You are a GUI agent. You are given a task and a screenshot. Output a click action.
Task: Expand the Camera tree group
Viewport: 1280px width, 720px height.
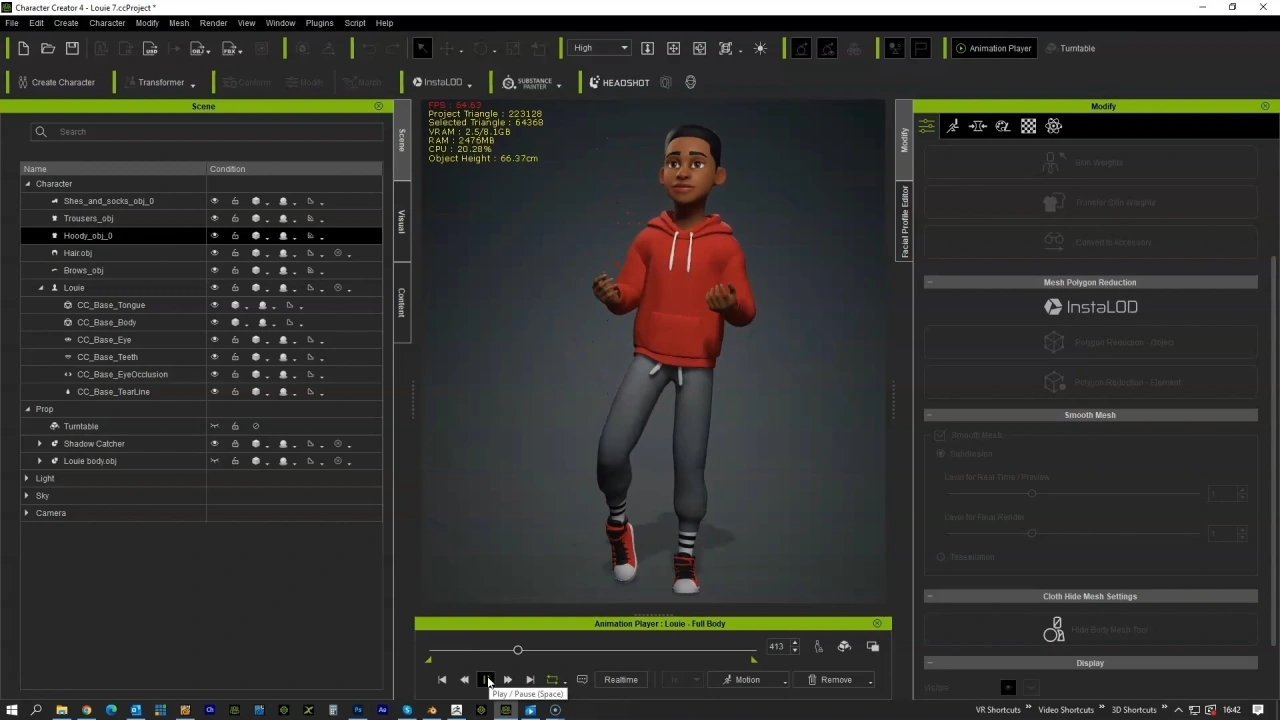coord(28,513)
